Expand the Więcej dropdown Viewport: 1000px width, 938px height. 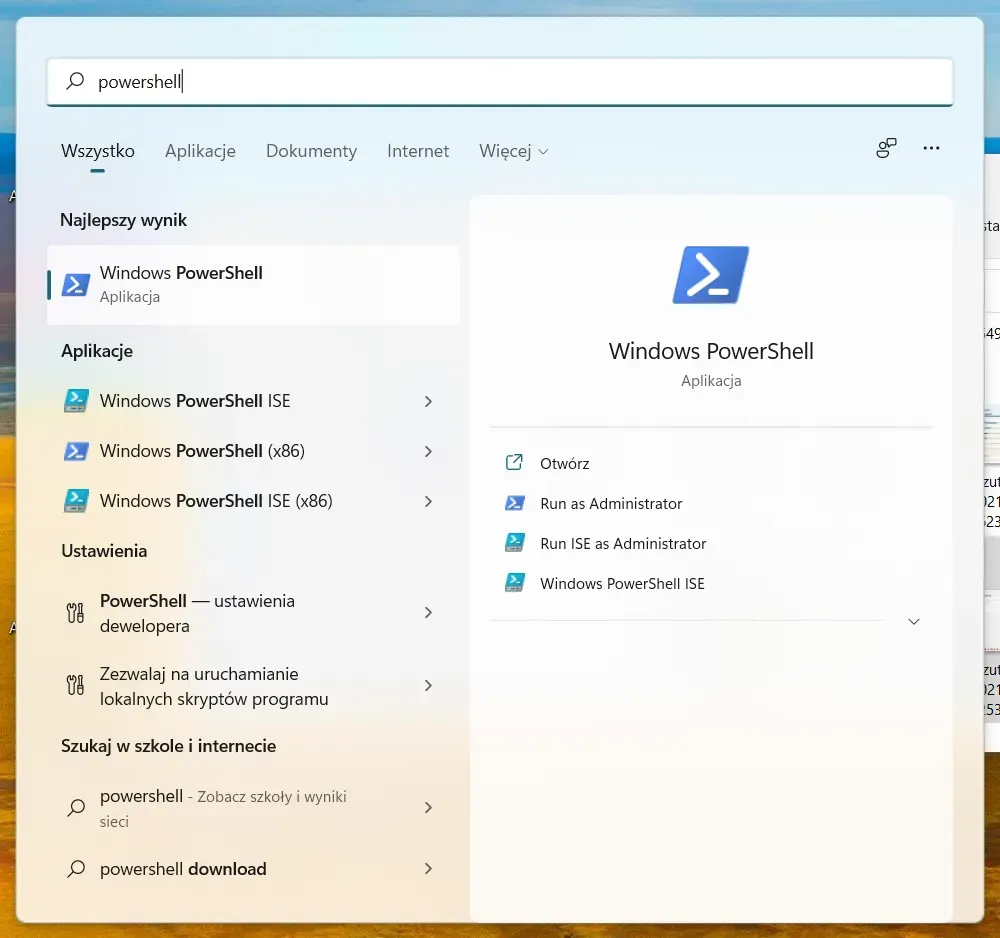tap(513, 151)
